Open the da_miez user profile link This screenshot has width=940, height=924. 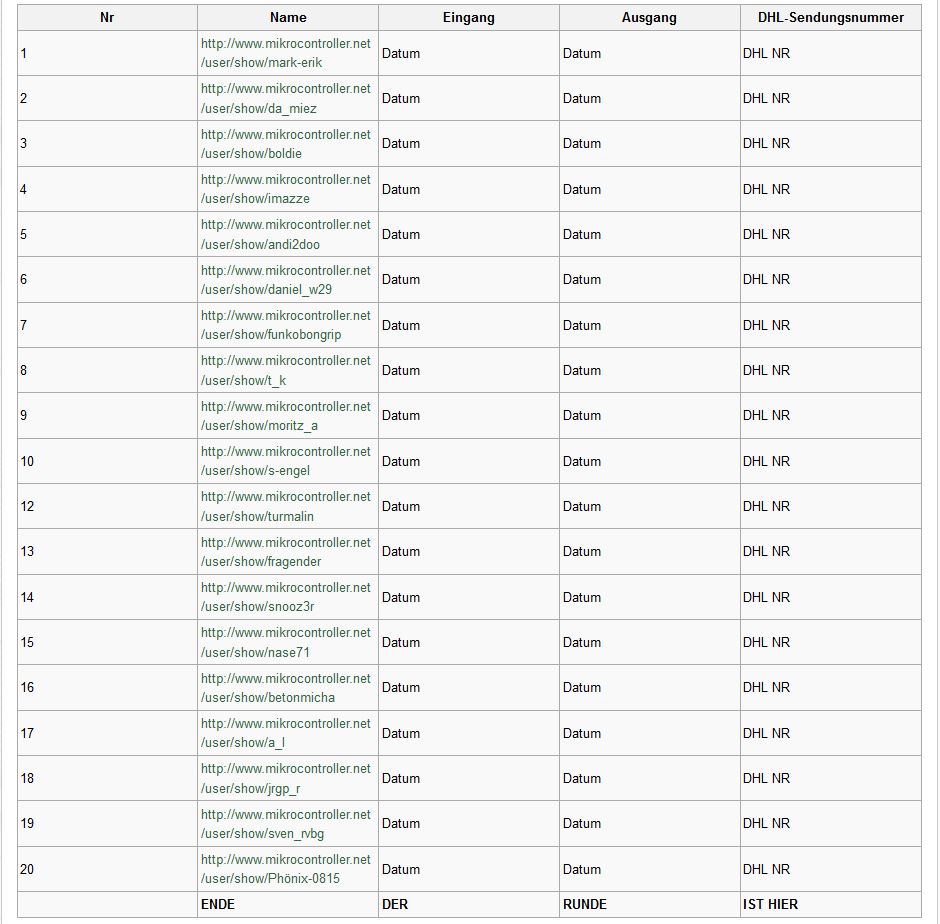tap(286, 98)
